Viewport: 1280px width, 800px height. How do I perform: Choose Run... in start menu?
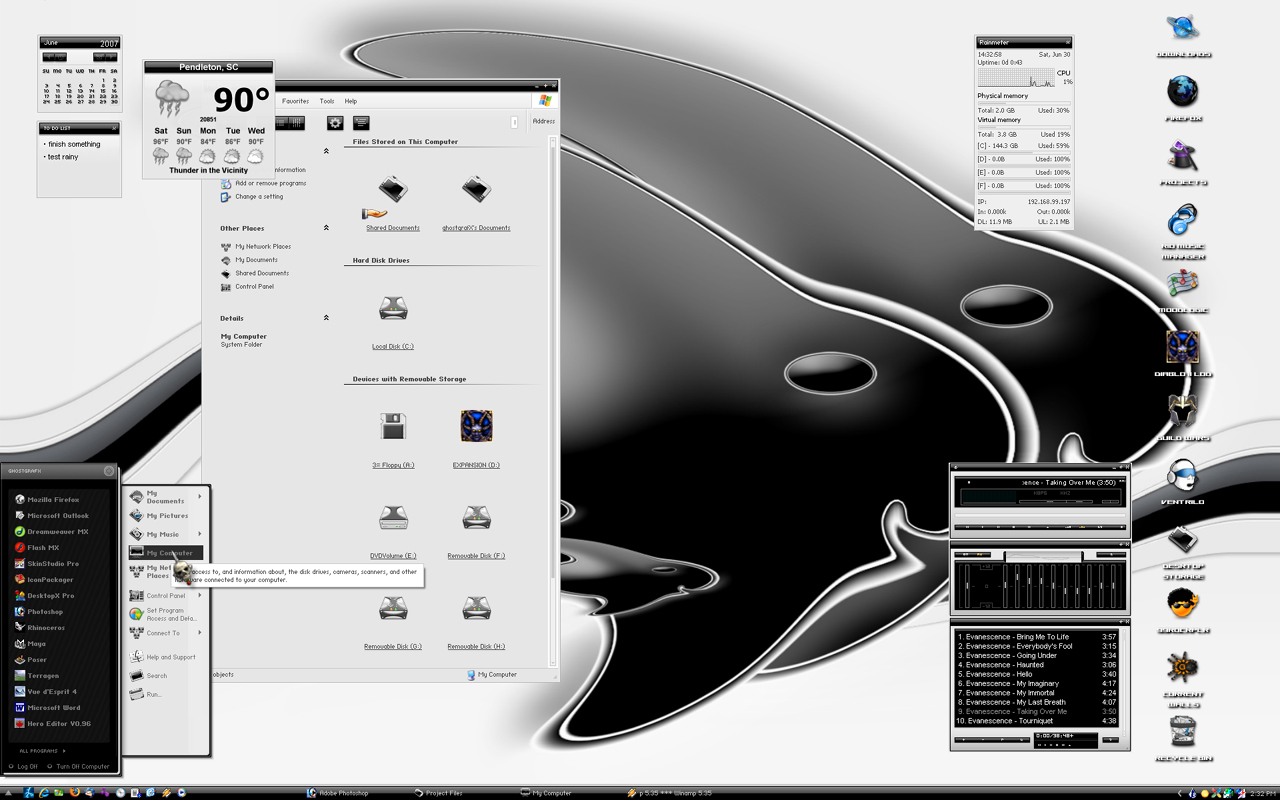coord(146,694)
